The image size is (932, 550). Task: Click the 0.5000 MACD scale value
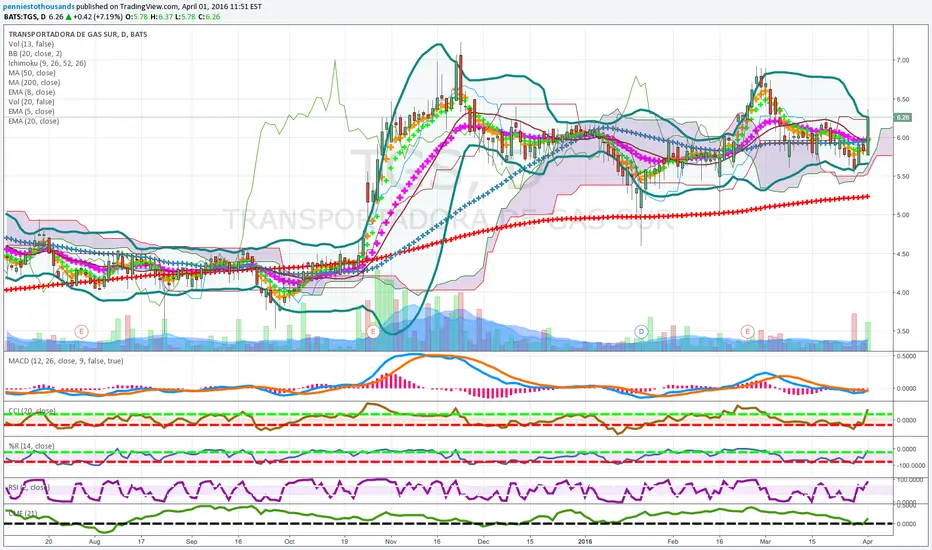[x=906, y=356]
